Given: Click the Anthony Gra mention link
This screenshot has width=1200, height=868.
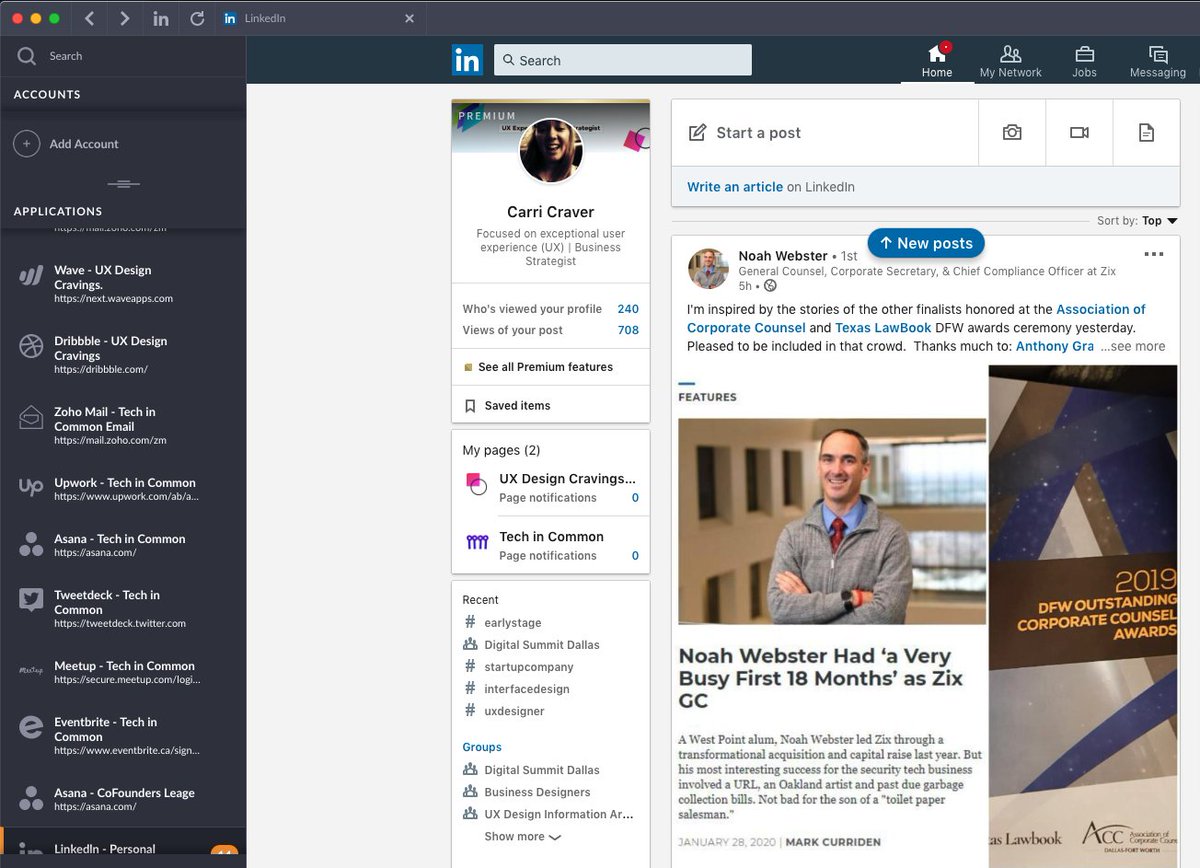Looking at the screenshot, I should 1055,346.
